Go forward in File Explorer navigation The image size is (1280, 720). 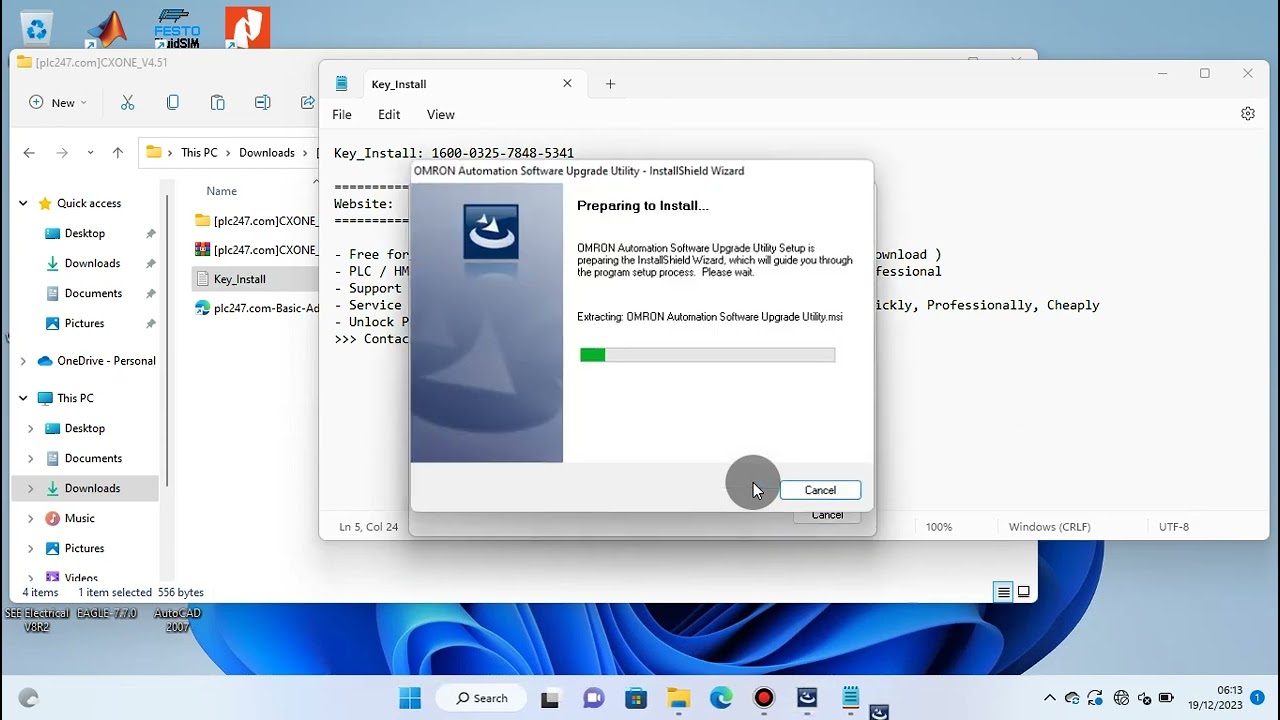click(62, 153)
